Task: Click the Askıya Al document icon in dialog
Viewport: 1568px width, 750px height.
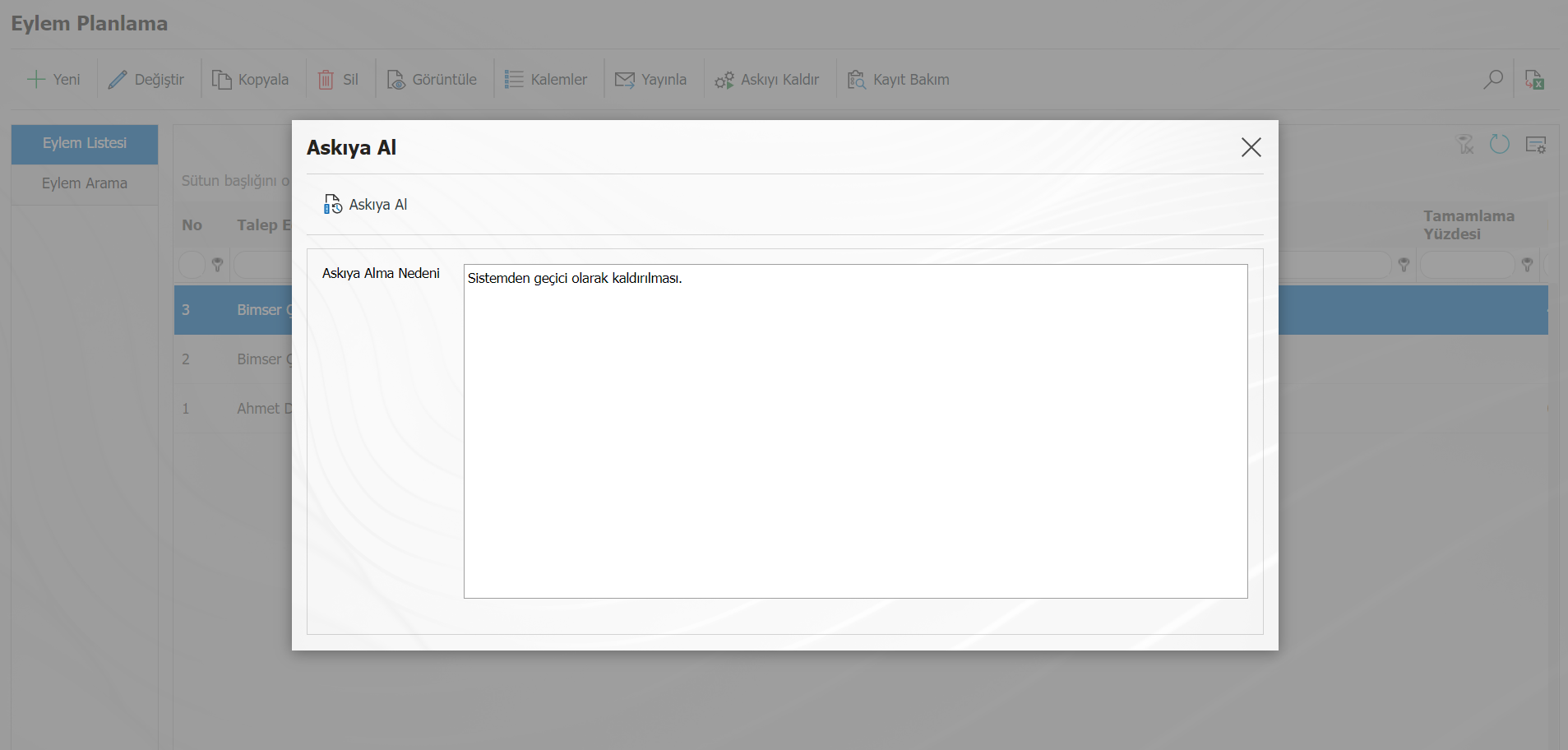Action: 333,204
